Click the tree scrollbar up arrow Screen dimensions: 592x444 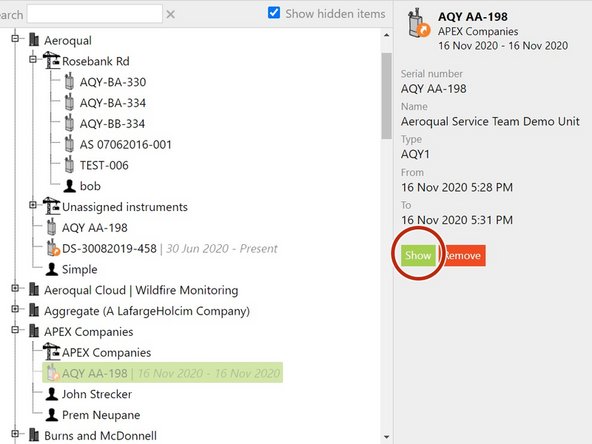click(386, 35)
